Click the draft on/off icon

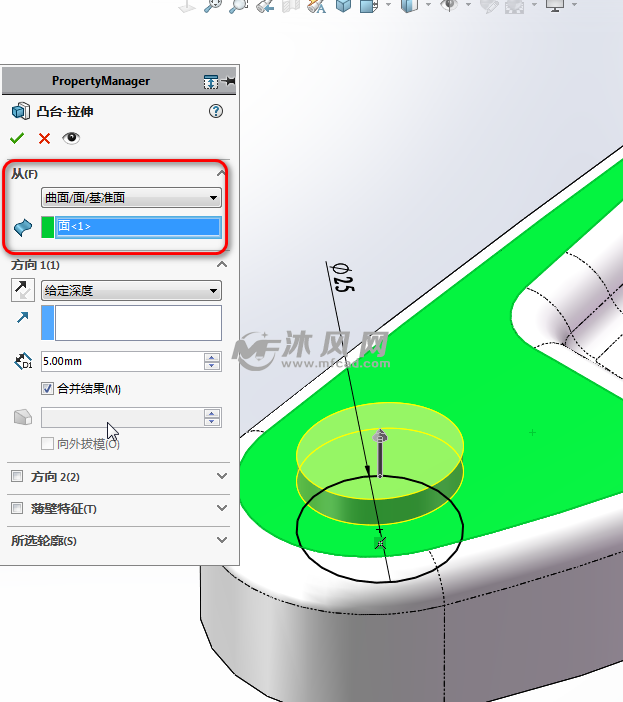tap(23, 417)
